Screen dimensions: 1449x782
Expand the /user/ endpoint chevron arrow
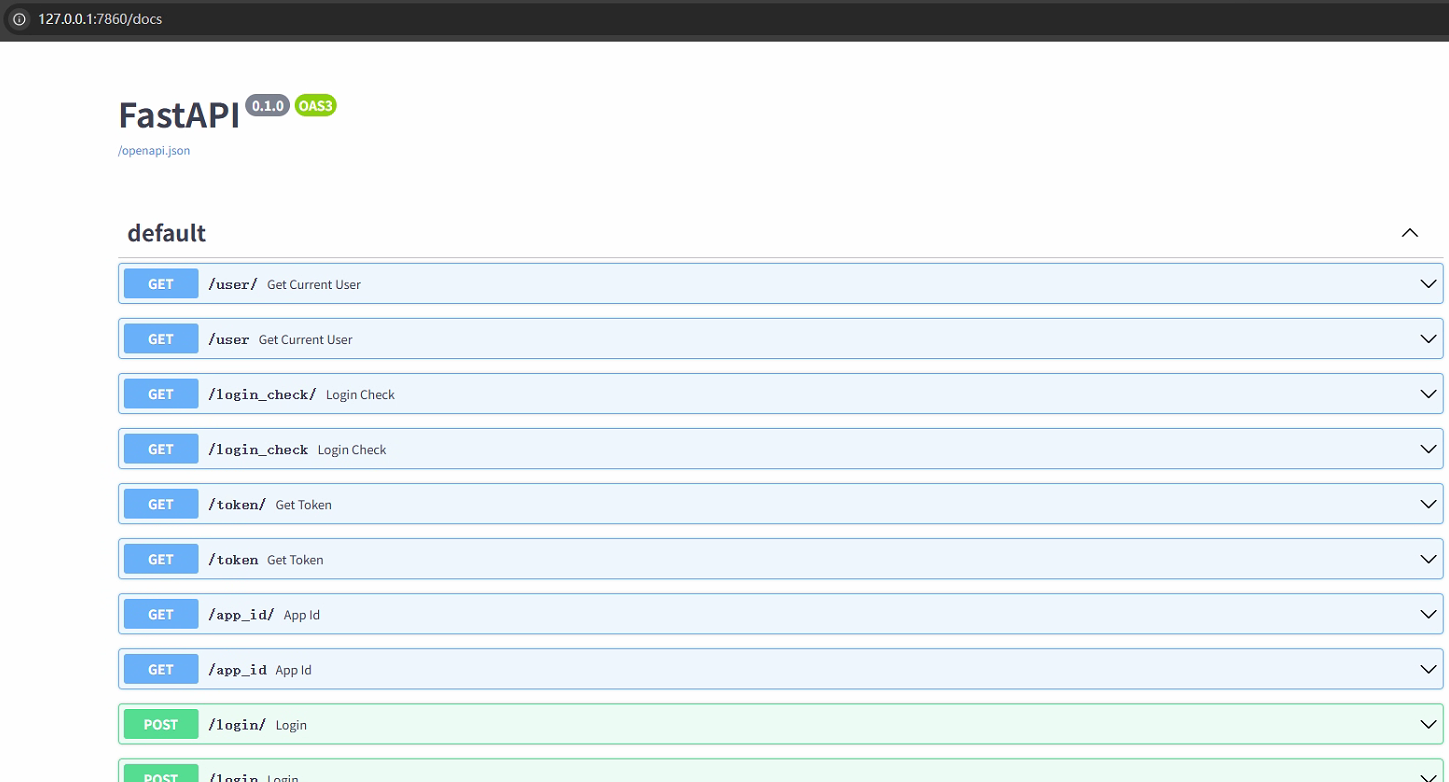(x=1428, y=284)
